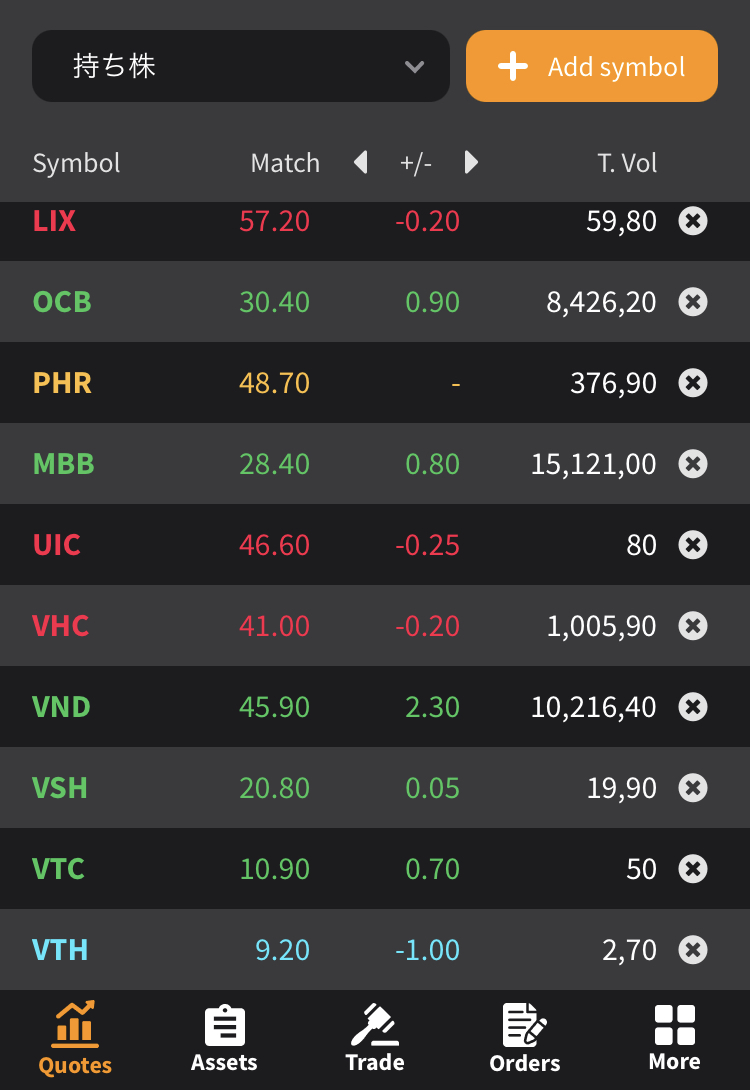Remove OCB using its X icon
This screenshot has height=1090, width=750.
pyautogui.click(x=693, y=302)
